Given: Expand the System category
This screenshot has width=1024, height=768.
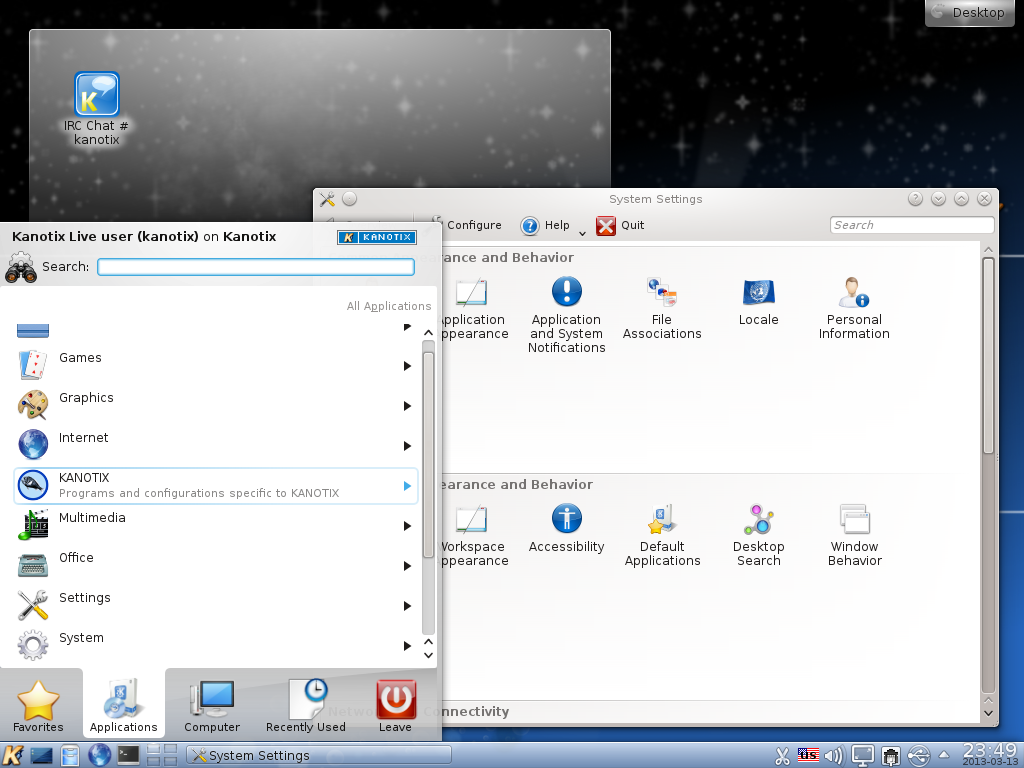Looking at the screenshot, I should 216,645.
